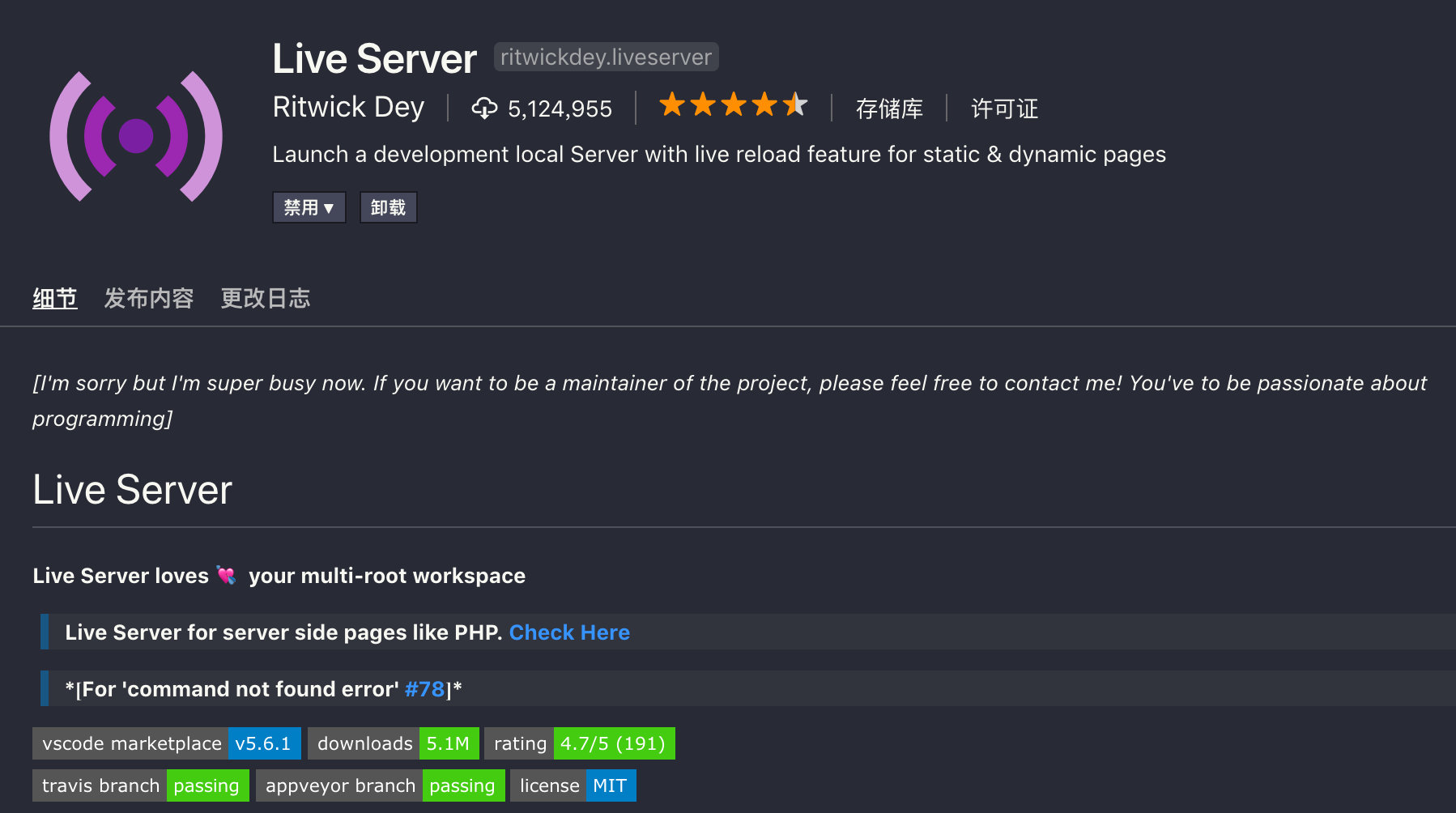
Task: Click the vscode marketplace v5.6.1 badge
Action: [167, 743]
